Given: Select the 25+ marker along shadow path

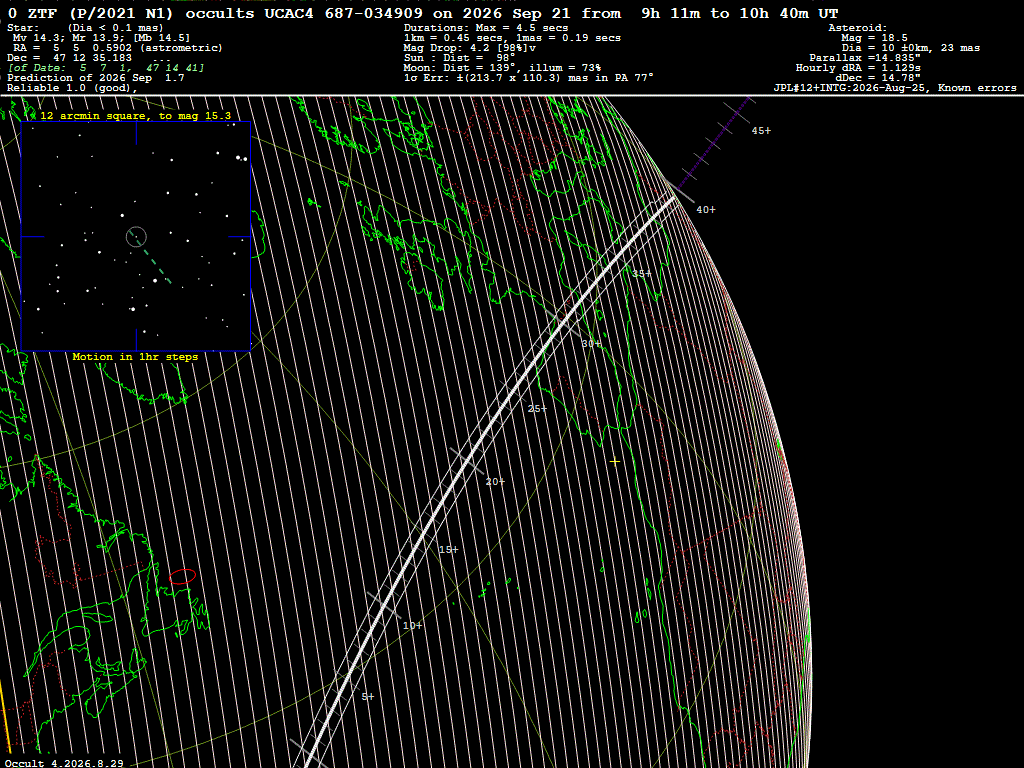Looking at the screenshot, I should tap(537, 409).
